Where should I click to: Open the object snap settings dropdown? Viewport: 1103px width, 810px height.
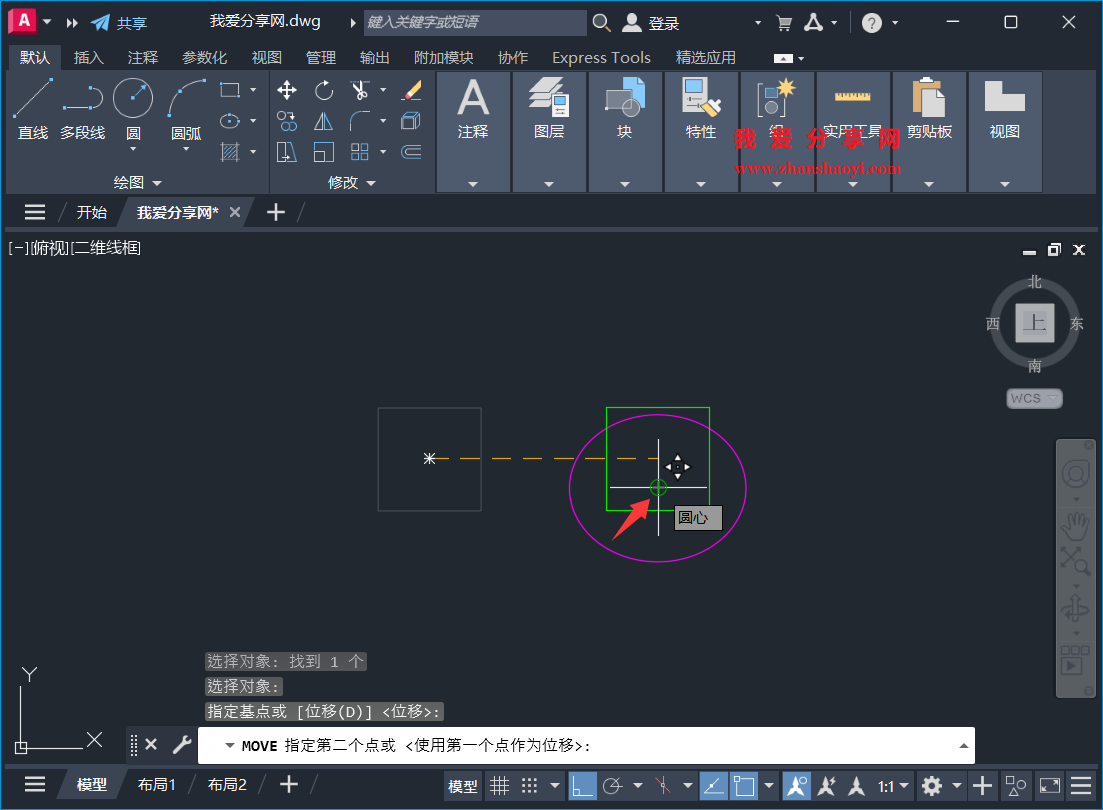(769, 785)
